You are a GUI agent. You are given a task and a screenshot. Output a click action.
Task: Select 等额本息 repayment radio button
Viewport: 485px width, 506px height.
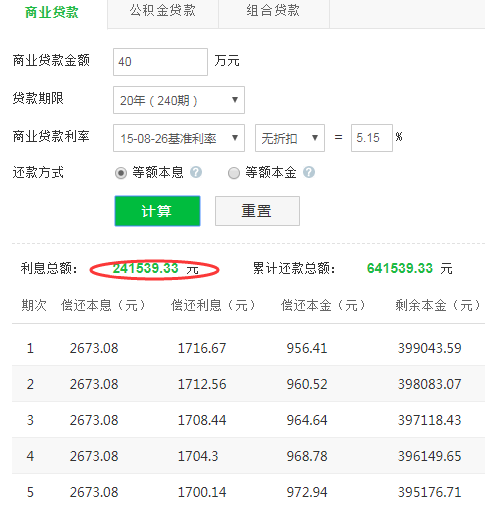point(121,173)
